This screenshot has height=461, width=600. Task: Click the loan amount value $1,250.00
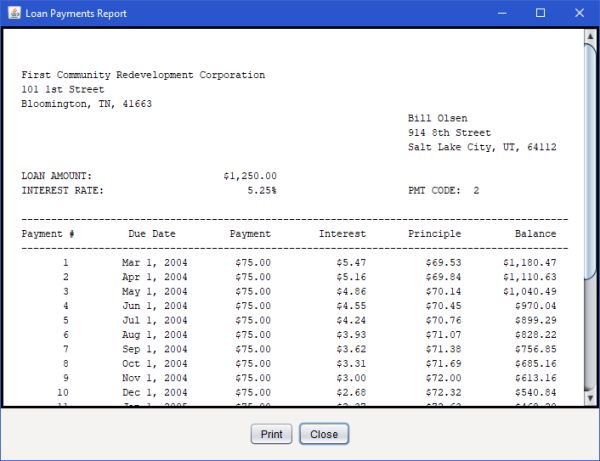click(250, 176)
